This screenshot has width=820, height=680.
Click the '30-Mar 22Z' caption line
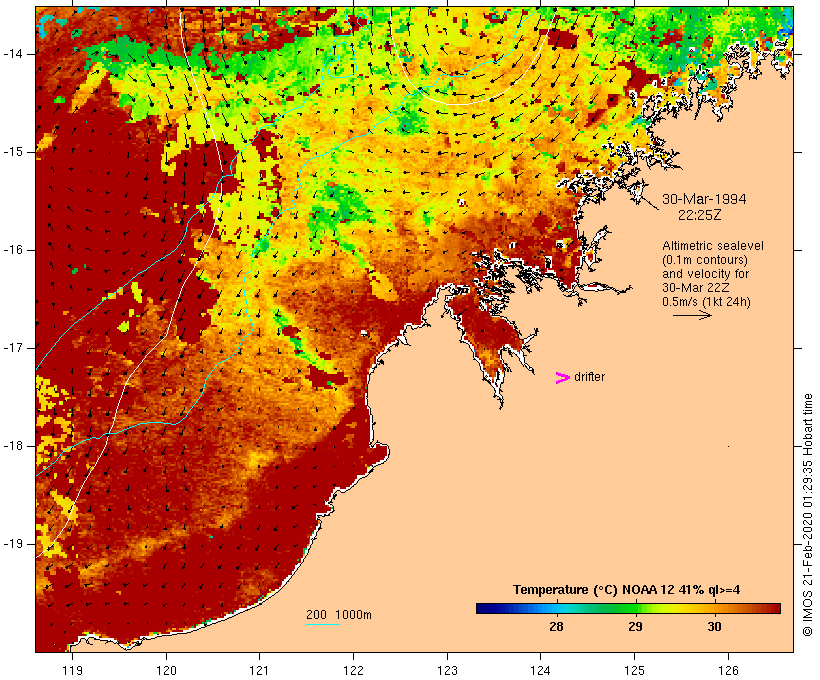pyautogui.click(x=696, y=288)
